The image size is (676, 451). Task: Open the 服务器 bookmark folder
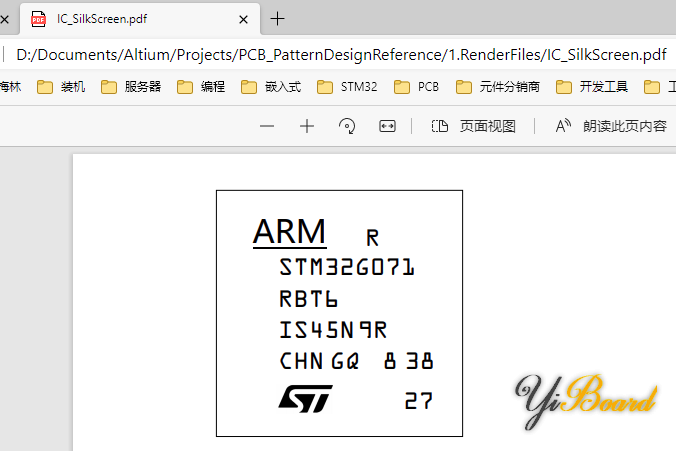[x=131, y=87]
